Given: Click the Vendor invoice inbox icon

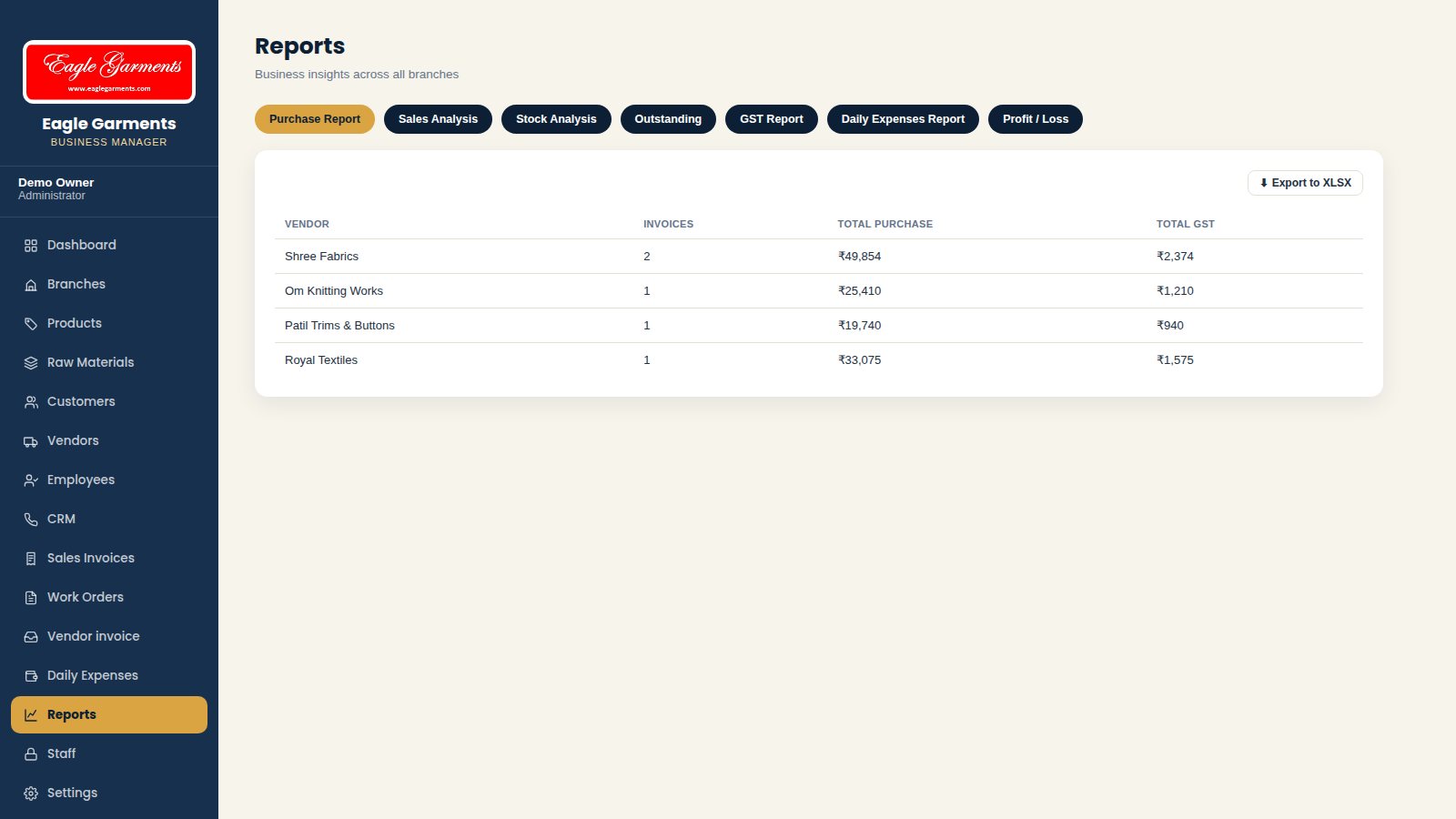Looking at the screenshot, I should click(x=31, y=637).
